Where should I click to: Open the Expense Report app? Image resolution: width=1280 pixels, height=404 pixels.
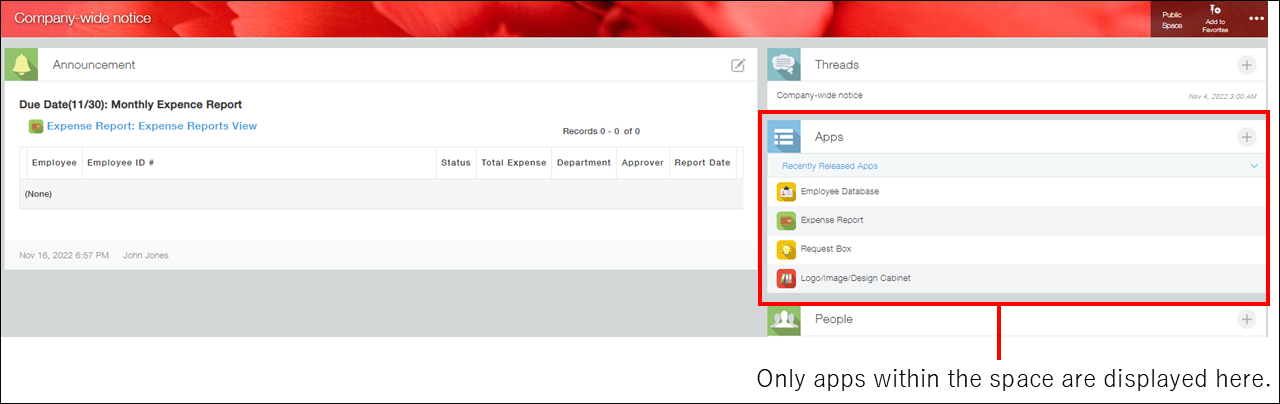(x=831, y=220)
